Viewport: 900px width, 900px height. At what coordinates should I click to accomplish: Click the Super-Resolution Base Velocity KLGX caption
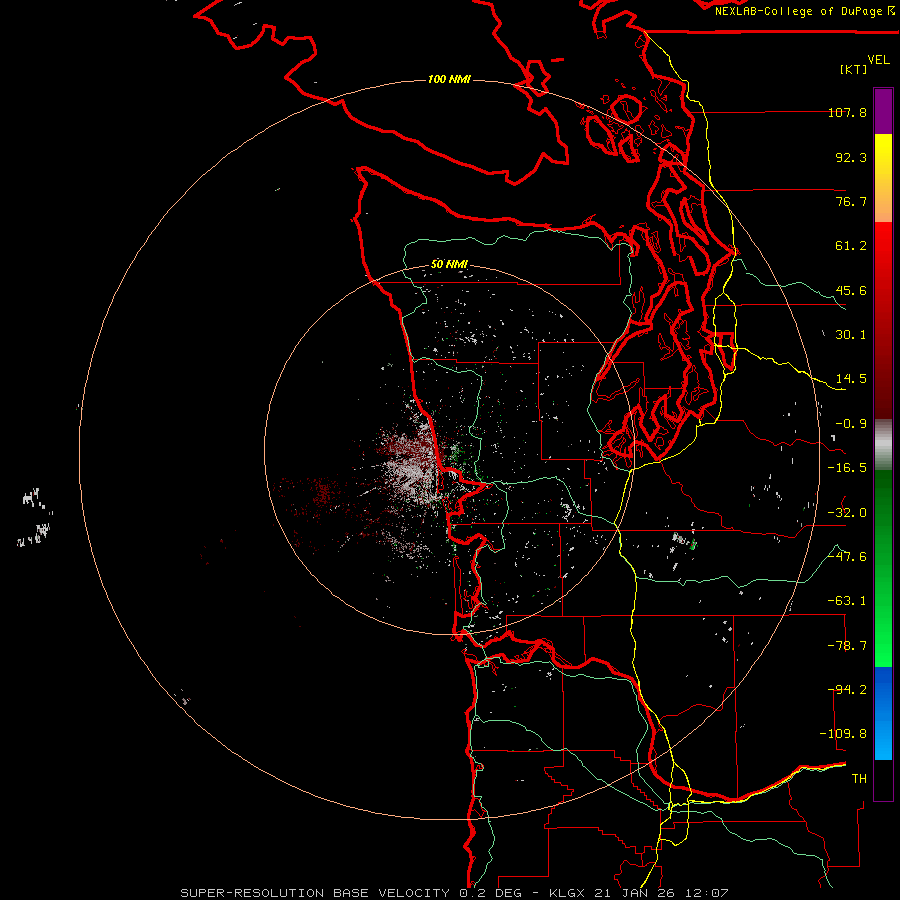point(455,893)
